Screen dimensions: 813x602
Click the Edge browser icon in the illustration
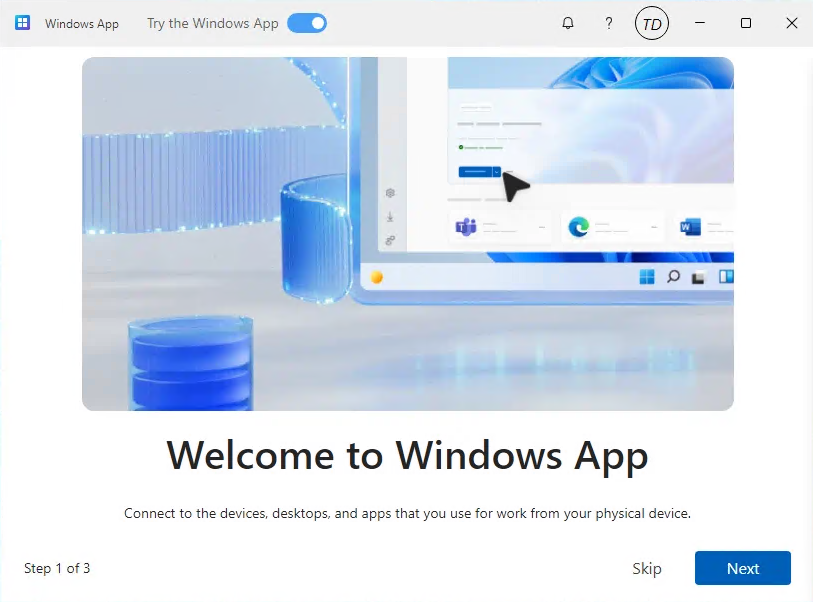click(579, 227)
